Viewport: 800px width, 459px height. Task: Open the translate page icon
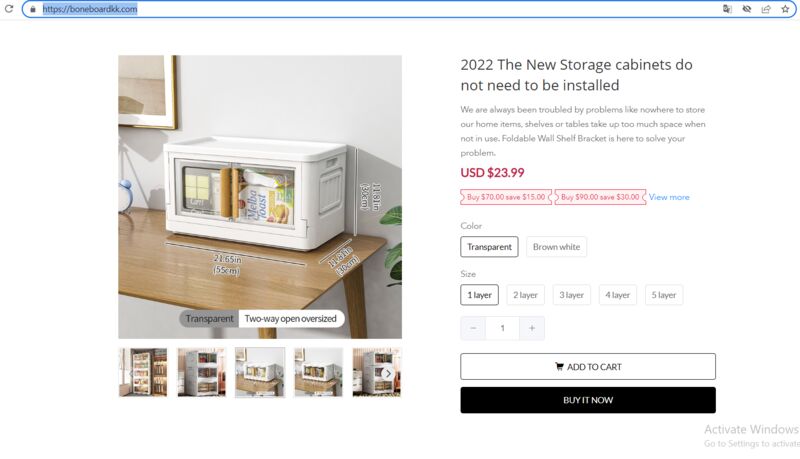coord(727,9)
